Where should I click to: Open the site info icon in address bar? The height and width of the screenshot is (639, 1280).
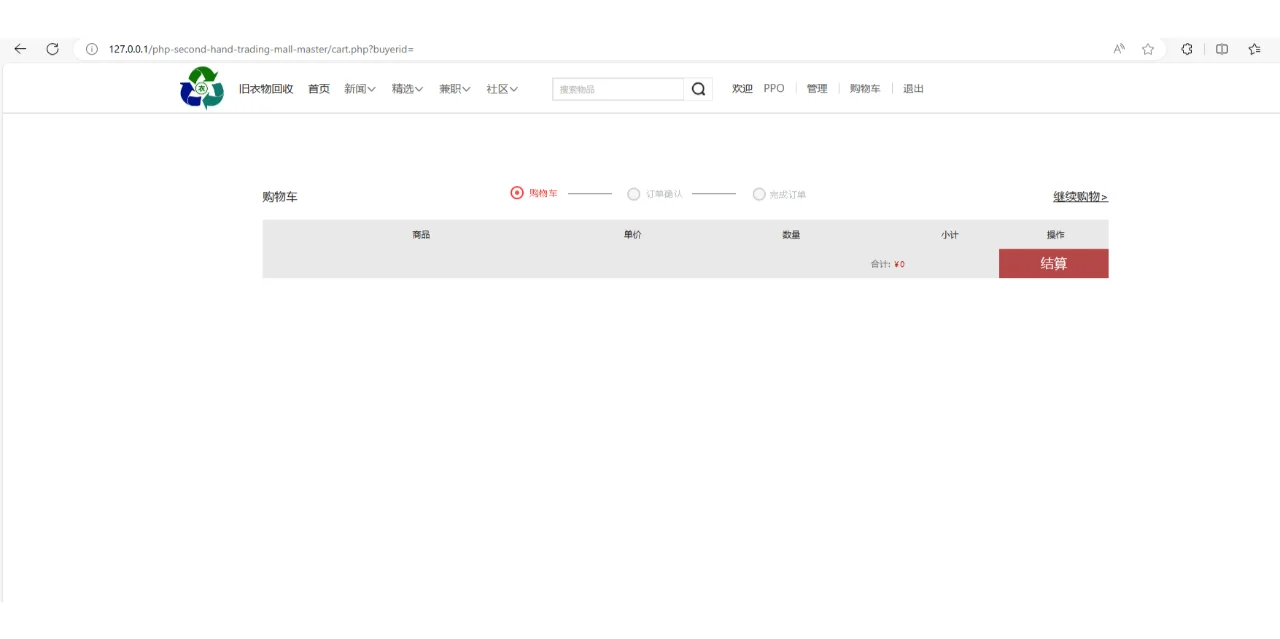[x=91, y=48]
